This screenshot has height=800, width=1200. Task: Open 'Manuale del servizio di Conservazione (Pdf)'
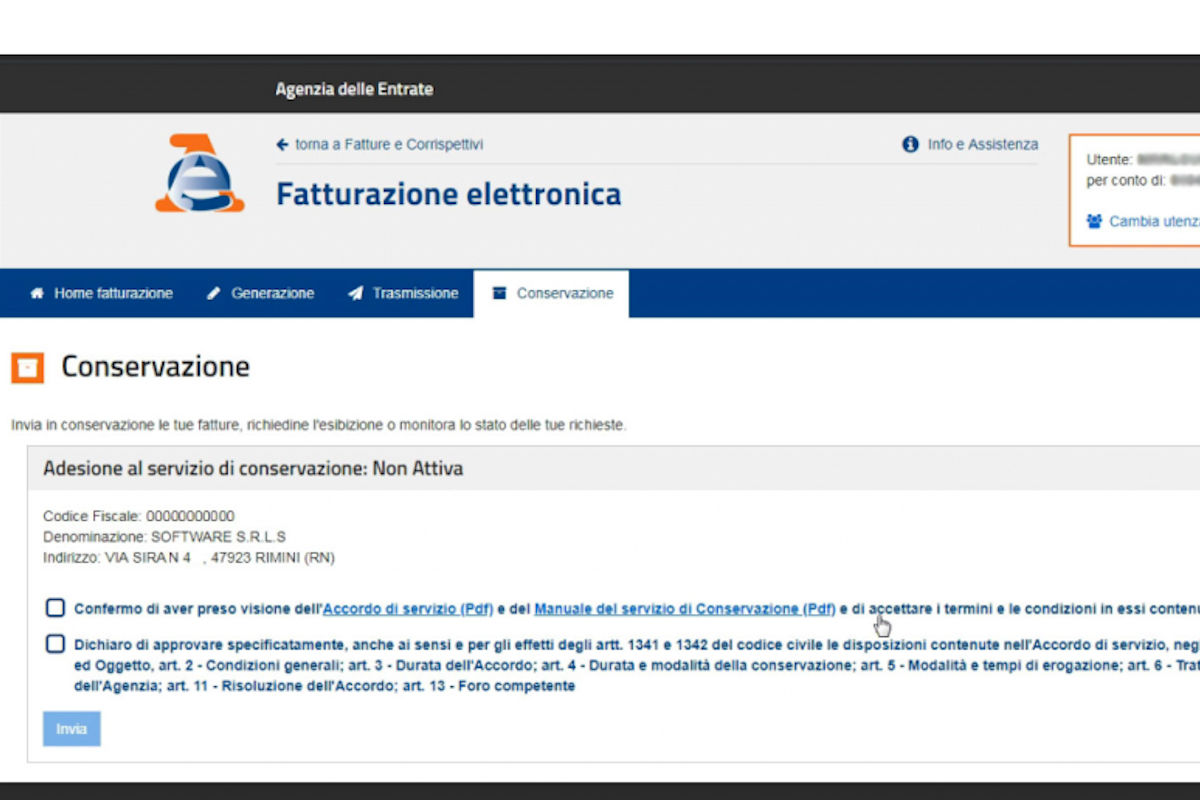pyautogui.click(x=685, y=608)
